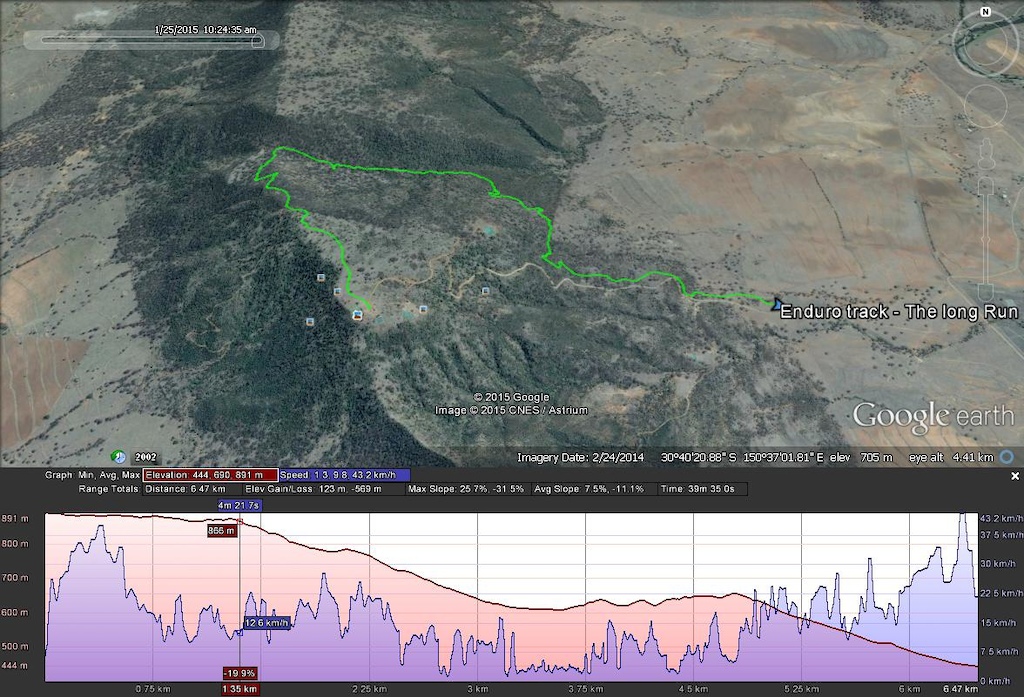The width and height of the screenshot is (1024, 697).
Task: Click the time slider handle at its right end
Action: [258, 41]
